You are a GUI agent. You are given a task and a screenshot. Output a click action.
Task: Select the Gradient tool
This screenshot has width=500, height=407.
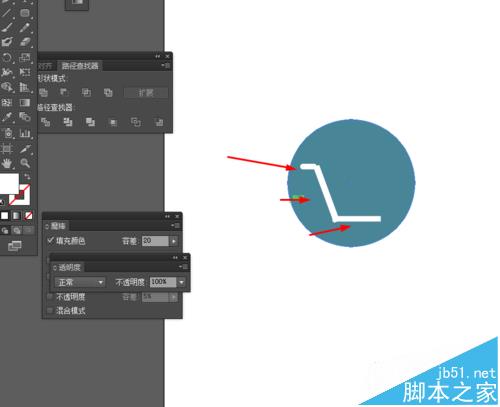[x=25, y=102]
